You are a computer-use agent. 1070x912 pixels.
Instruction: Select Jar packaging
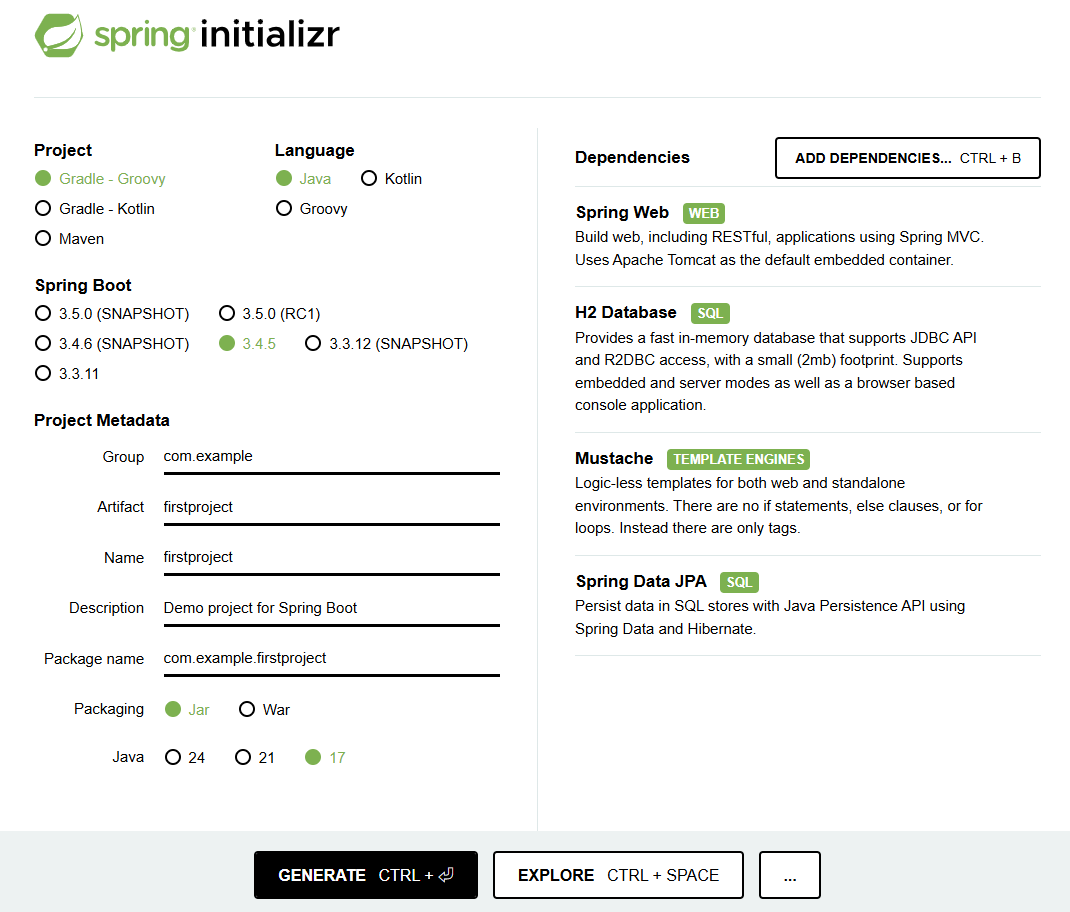(x=187, y=710)
